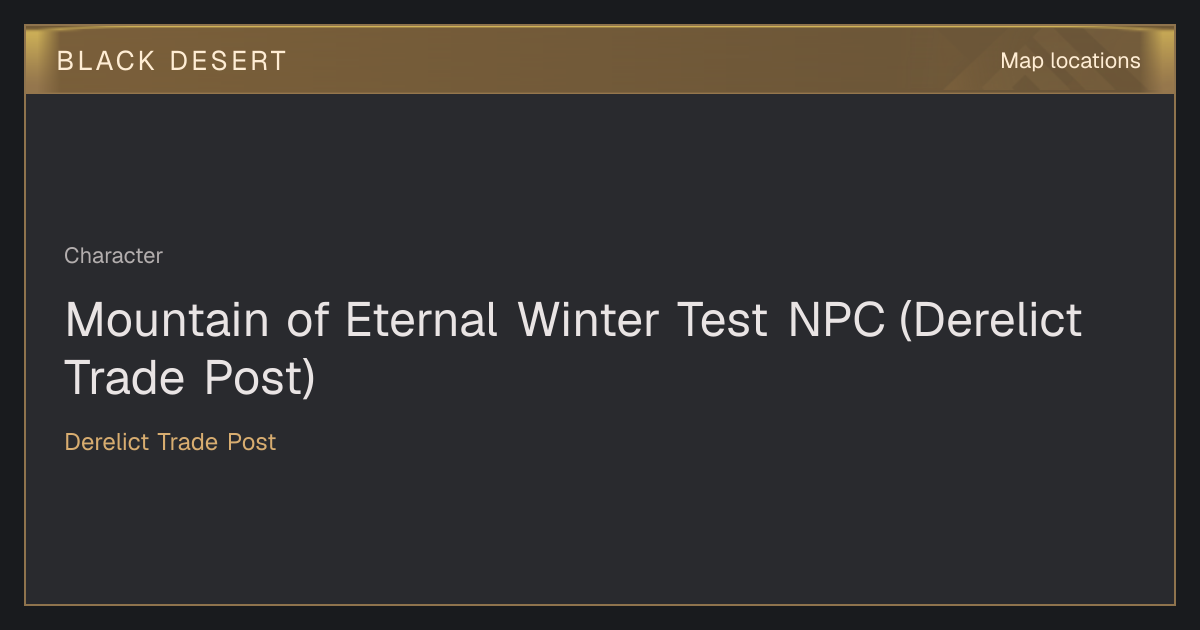Viewport: 1200px width, 630px height.
Task: Click the word 'Eternal' in the title
Action: click(421, 321)
